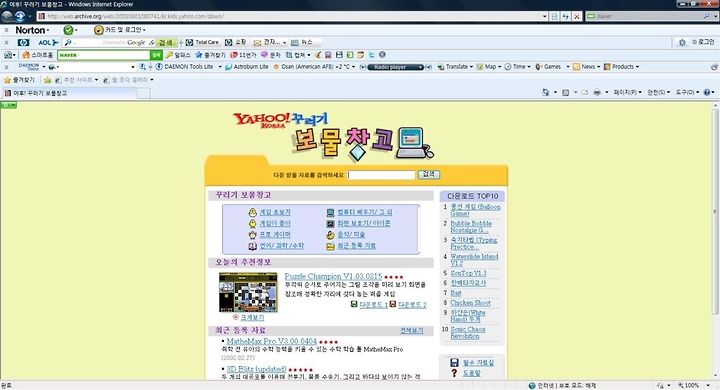Click the Puzzle Champion screenshot thumbnail
720x390 pixels.
(248, 292)
